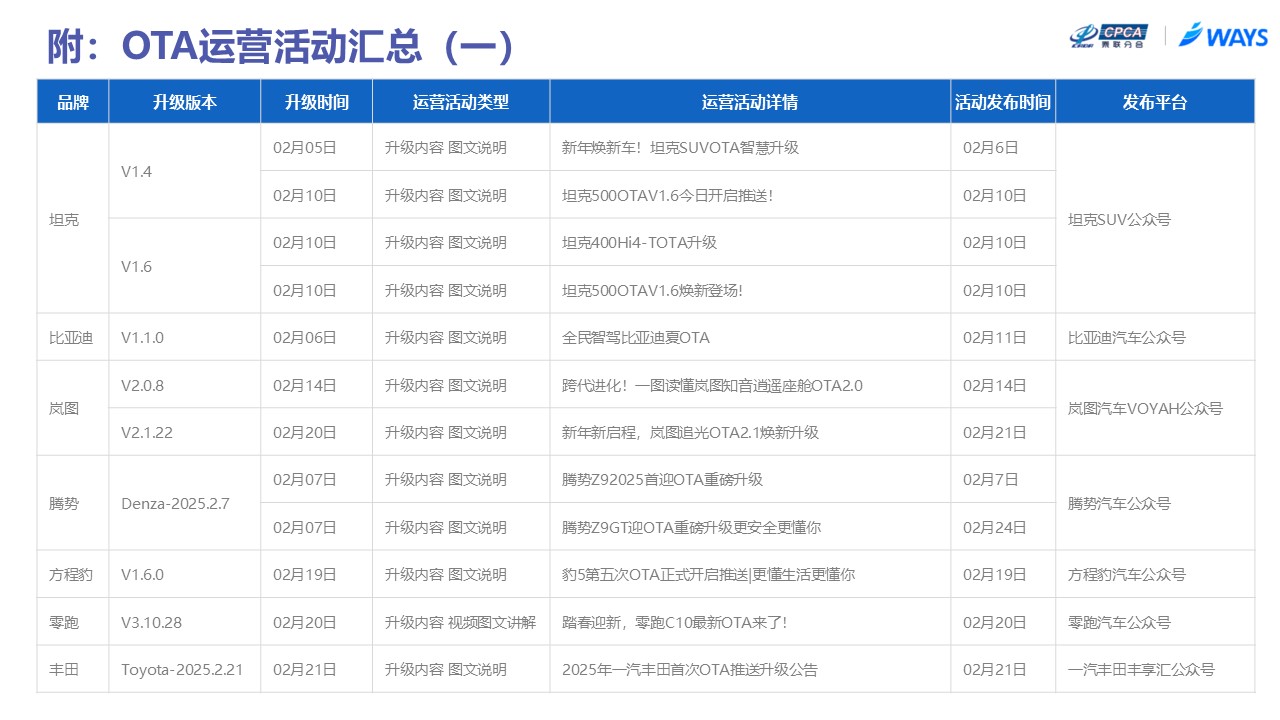Open 全民智驾比亚迪夏OTA activity text
Screen dimensions: 1280x720
point(636,338)
